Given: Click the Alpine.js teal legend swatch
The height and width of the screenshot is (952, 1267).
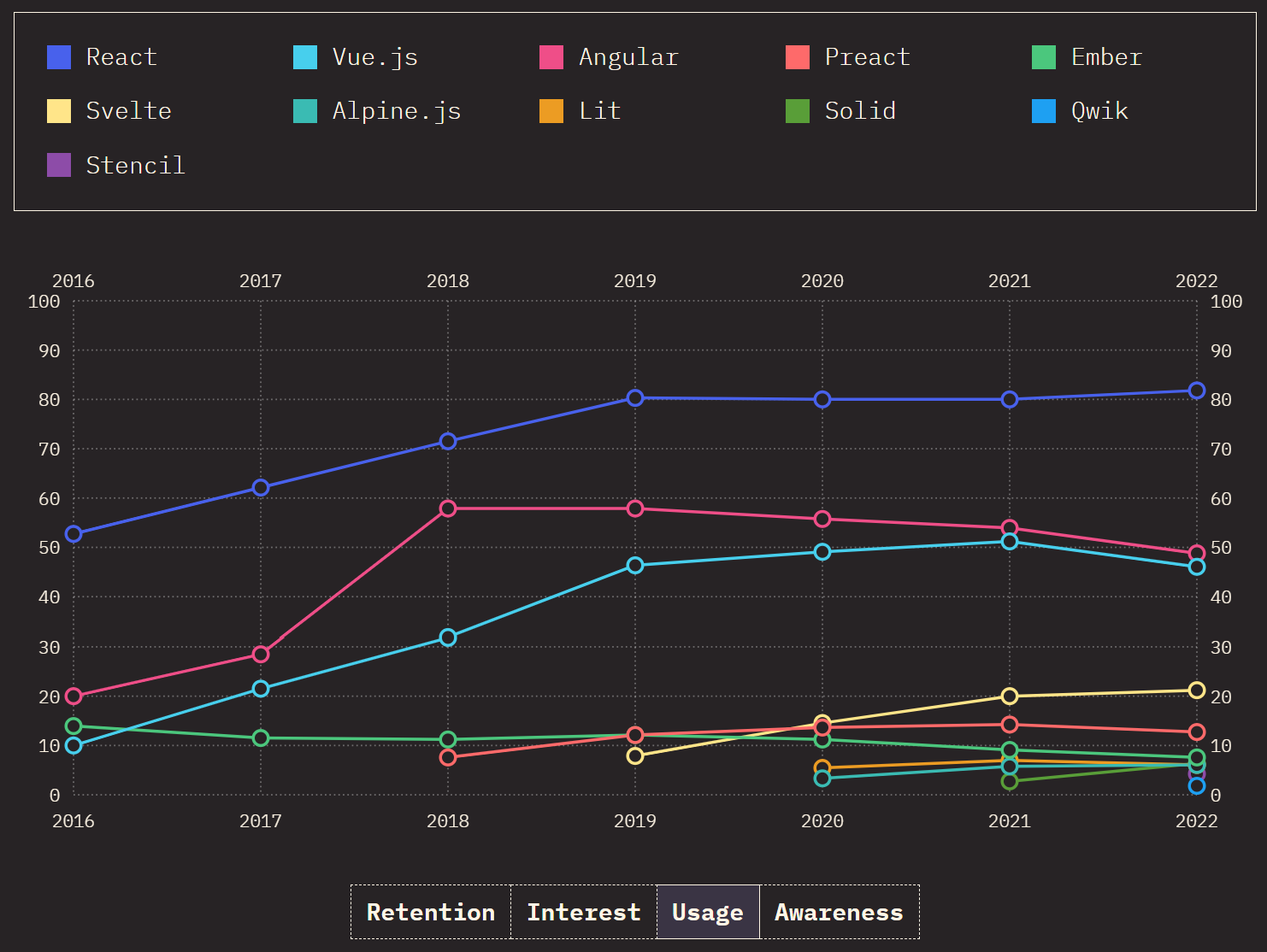Looking at the screenshot, I should pos(305,111).
